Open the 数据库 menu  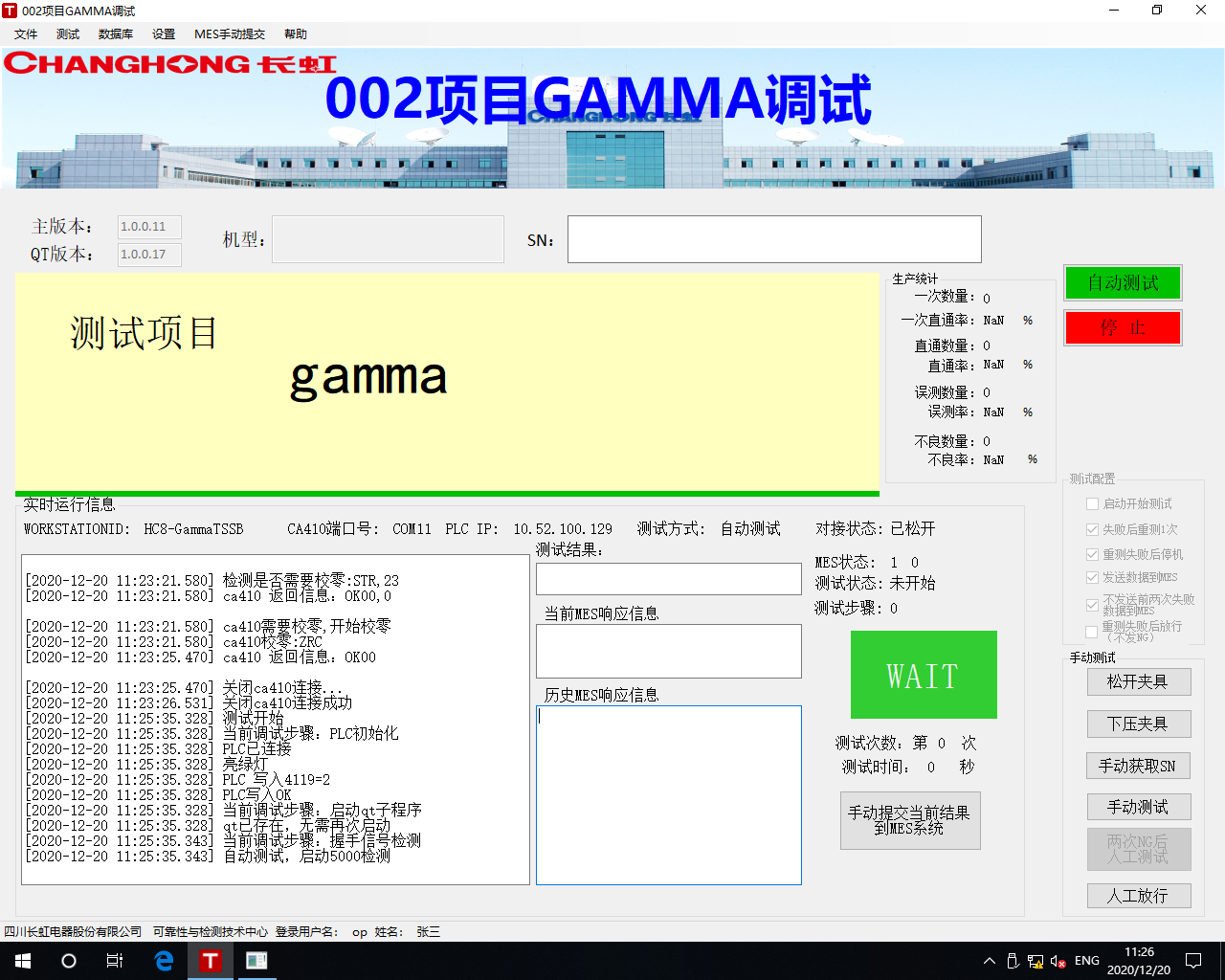click(116, 34)
